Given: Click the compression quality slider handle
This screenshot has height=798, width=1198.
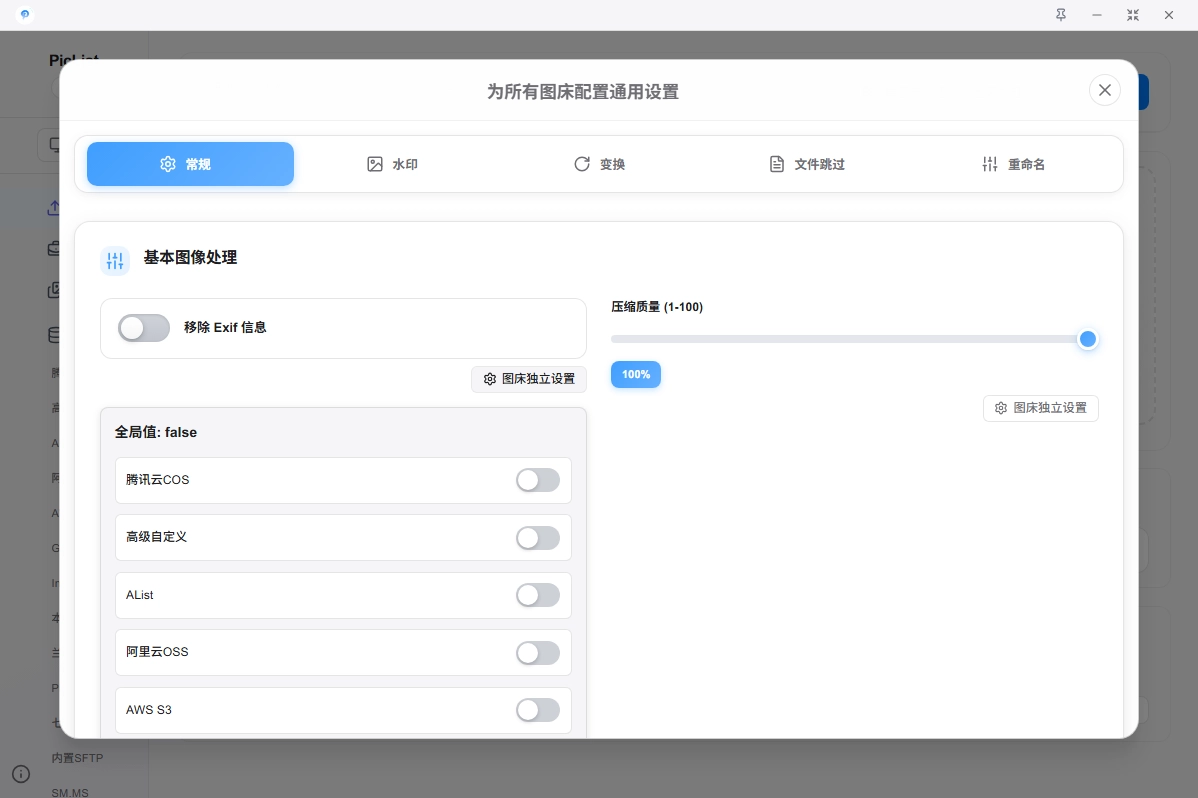Looking at the screenshot, I should tap(1088, 339).
